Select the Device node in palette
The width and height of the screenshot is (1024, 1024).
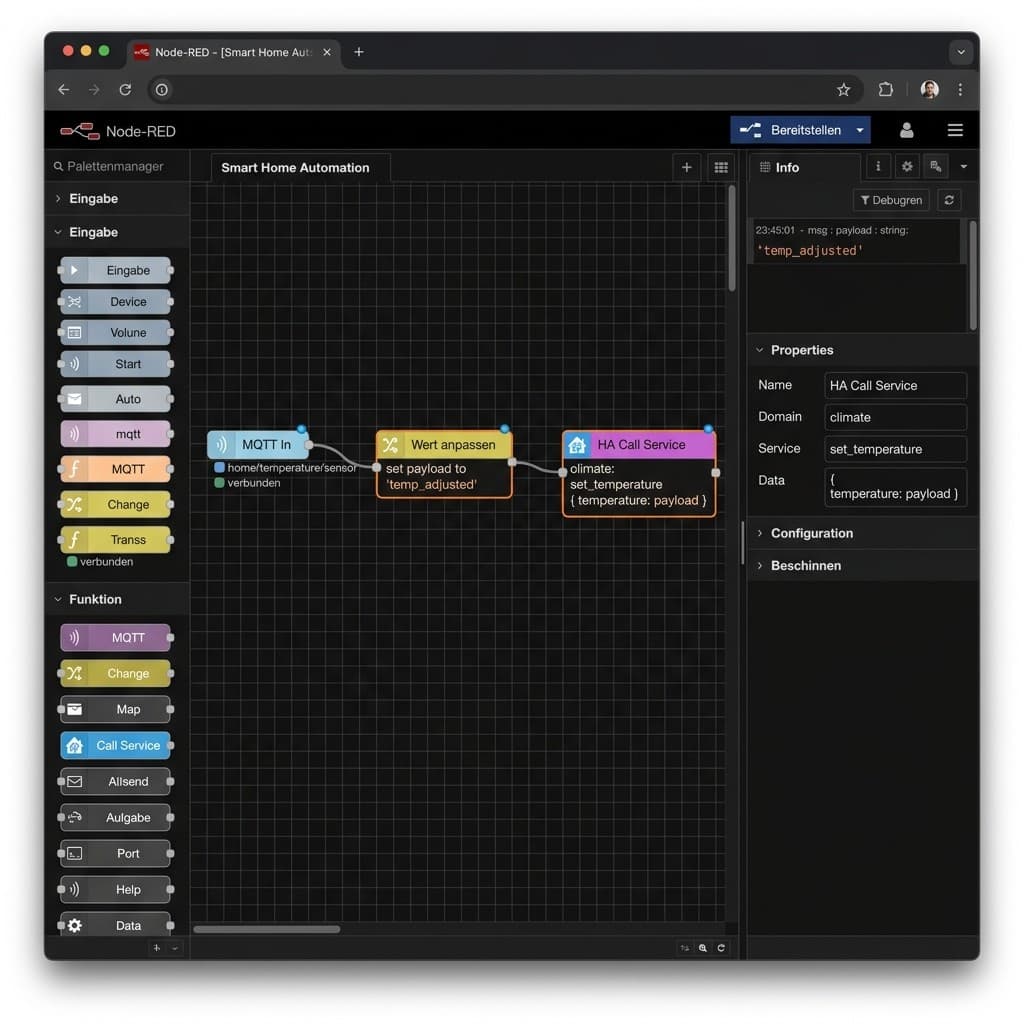[x=116, y=302]
